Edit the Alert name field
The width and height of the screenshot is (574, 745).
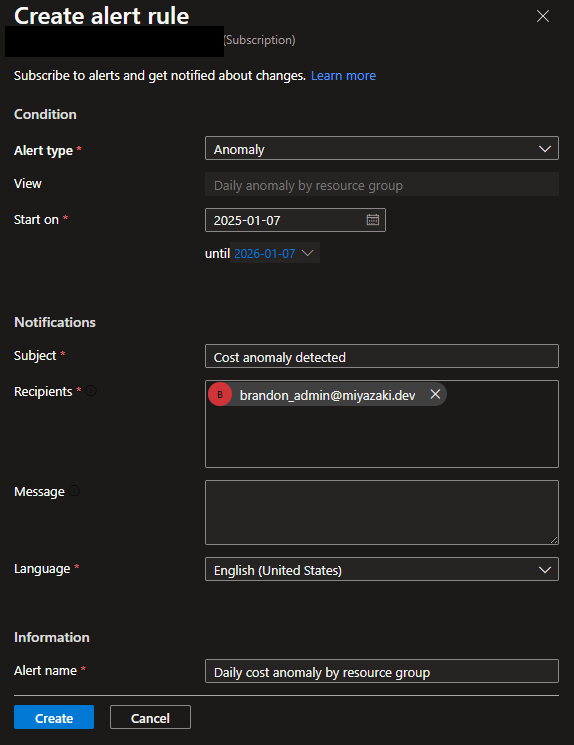coord(382,671)
